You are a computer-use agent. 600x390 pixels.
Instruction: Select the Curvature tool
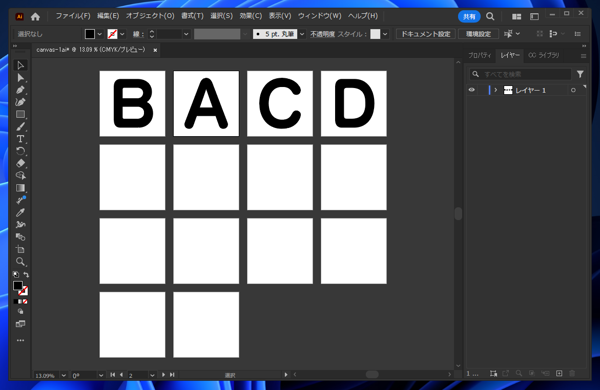[20, 102]
